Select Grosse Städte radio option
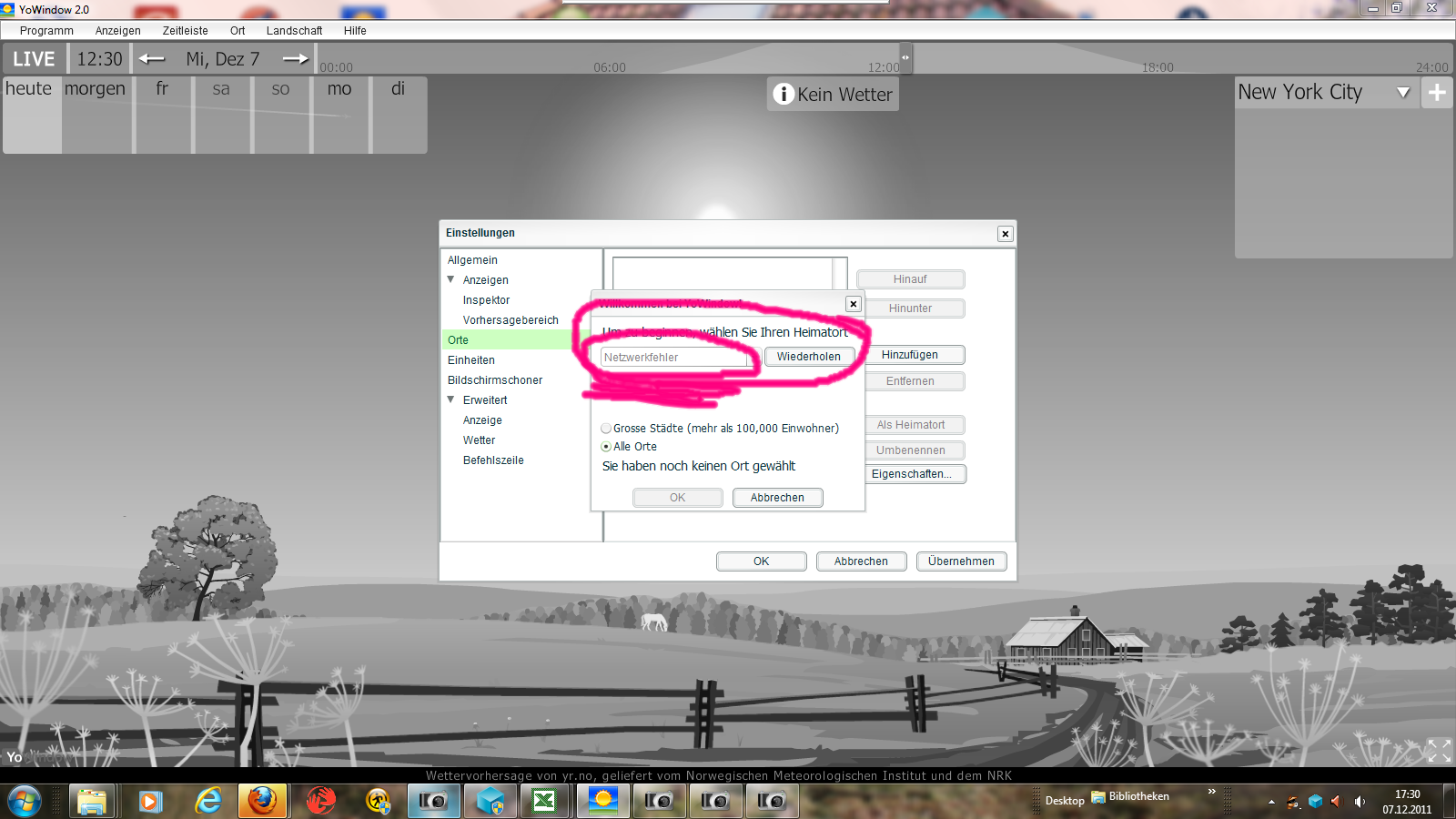Image resolution: width=1456 pixels, height=819 pixels. coord(606,429)
